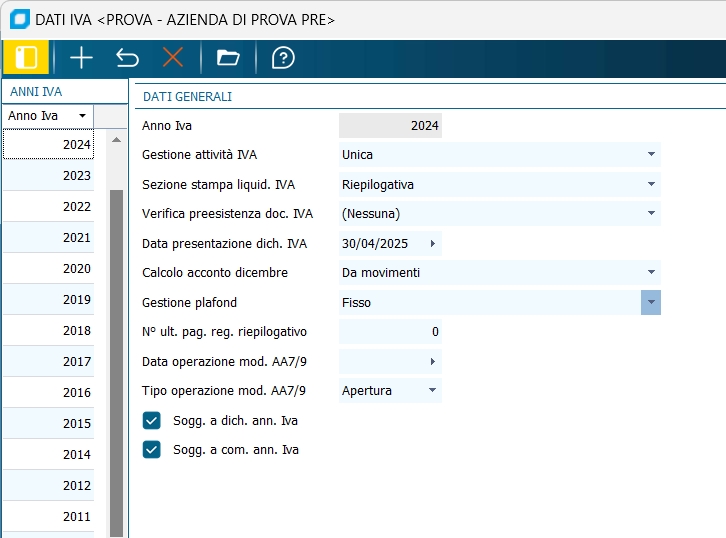
Task: Open Gestione plafond dropdown arrow
Action: click(x=651, y=302)
